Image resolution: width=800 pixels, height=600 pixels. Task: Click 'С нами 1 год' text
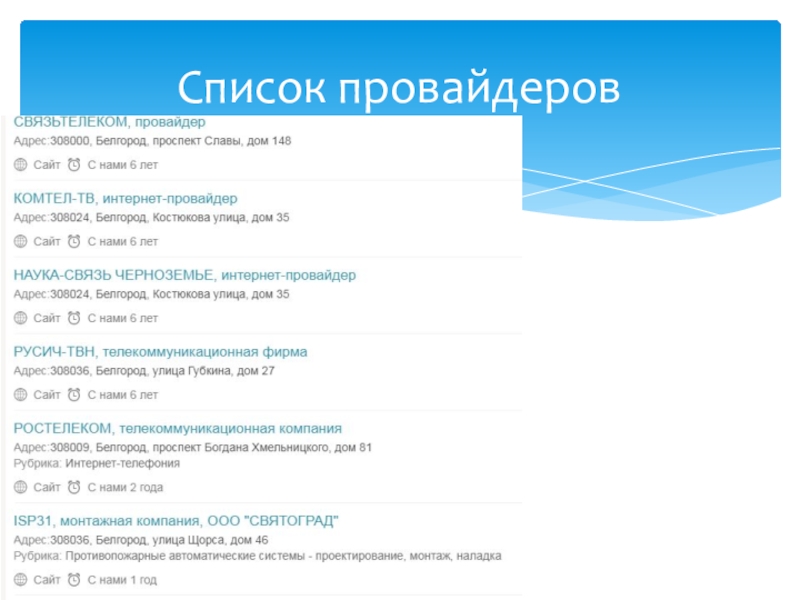pos(122,580)
